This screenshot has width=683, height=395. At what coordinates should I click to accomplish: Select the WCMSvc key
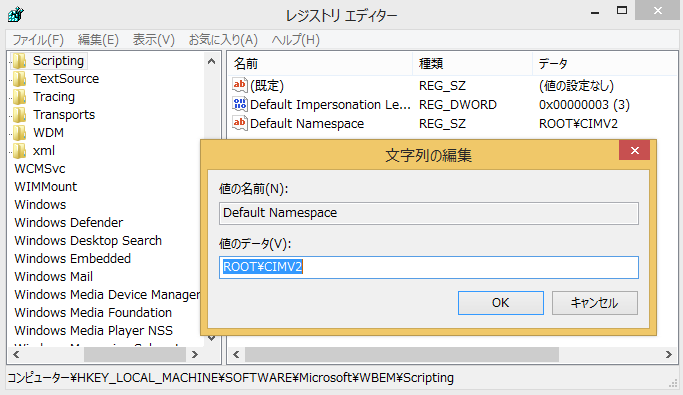tap(40, 169)
